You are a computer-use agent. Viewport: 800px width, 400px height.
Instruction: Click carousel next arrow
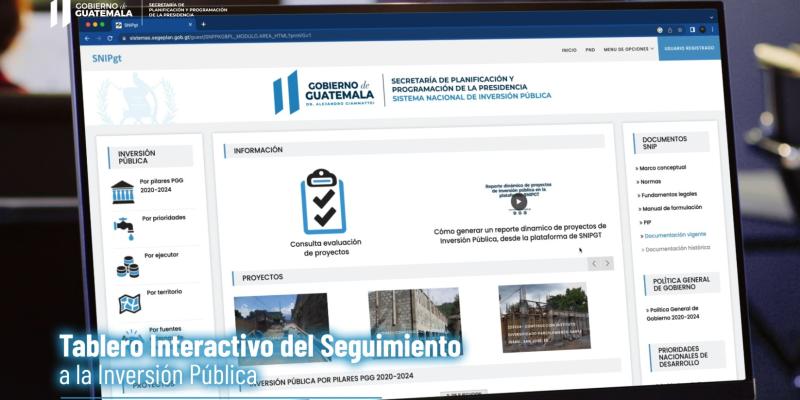pyautogui.click(x=607, y=263)
